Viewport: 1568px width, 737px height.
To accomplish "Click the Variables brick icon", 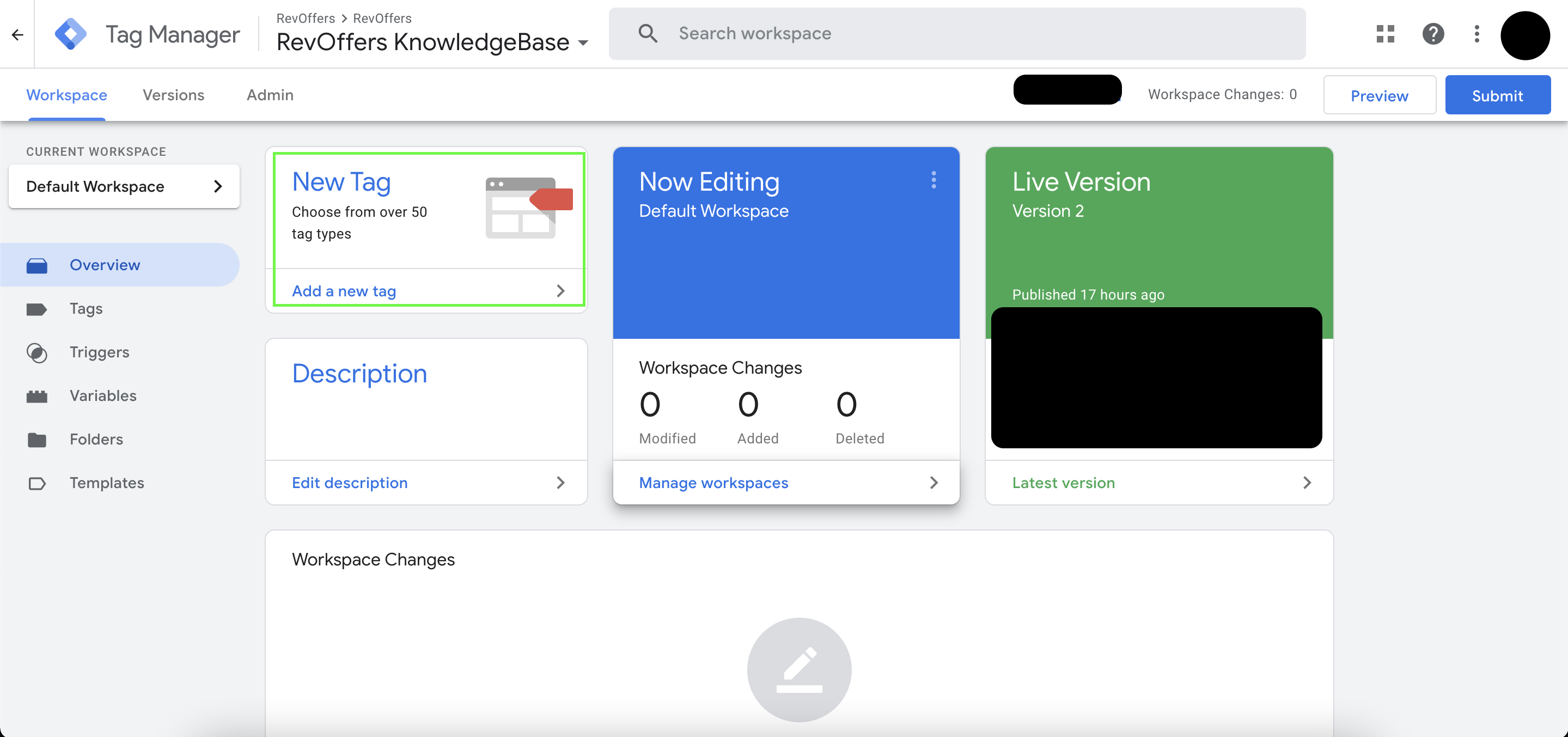I will tap(36, 396).
